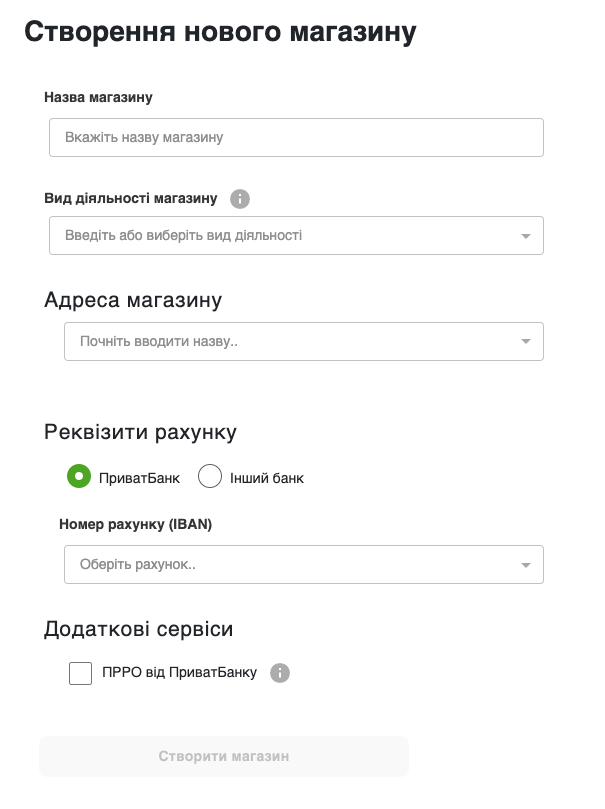Click the ПриватБанк radio label text
Viewport: 605px width, 809px height.
[x=139, y=478]
